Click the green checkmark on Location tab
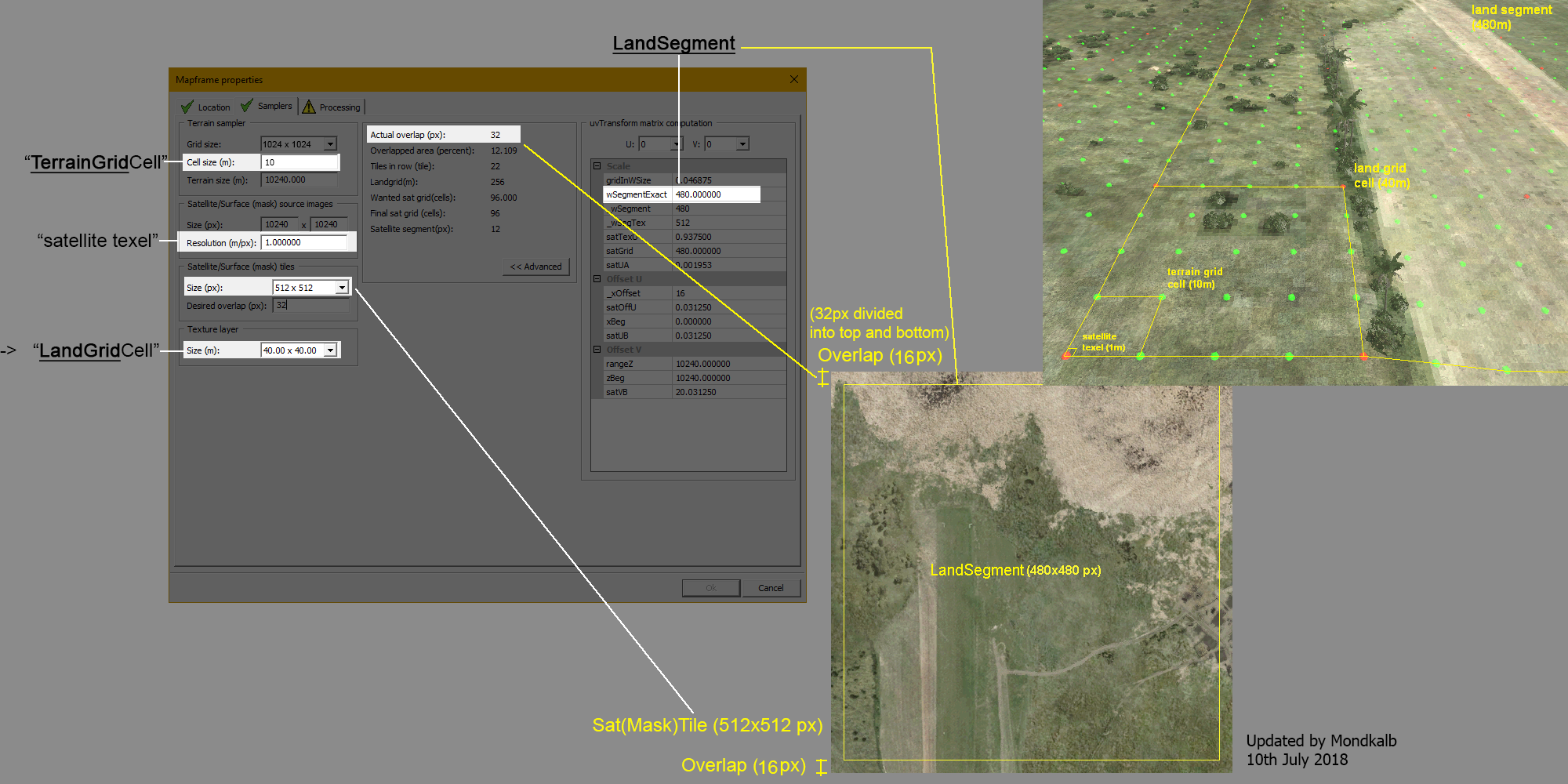Viewport: 1568px width, 784px height. click(x=187, y=107)
